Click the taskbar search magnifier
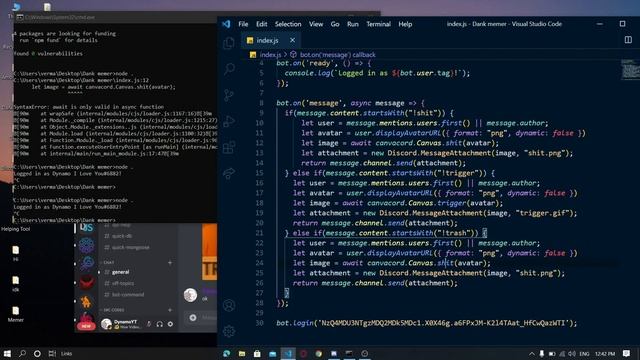Image resolution: width=640 pixels, height=360 pixels. coord(22,353)
